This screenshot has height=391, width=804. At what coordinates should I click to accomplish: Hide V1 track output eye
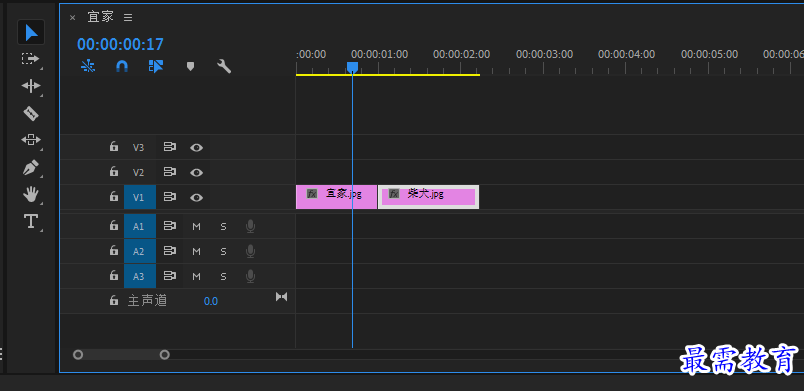(x=196, y=198)
